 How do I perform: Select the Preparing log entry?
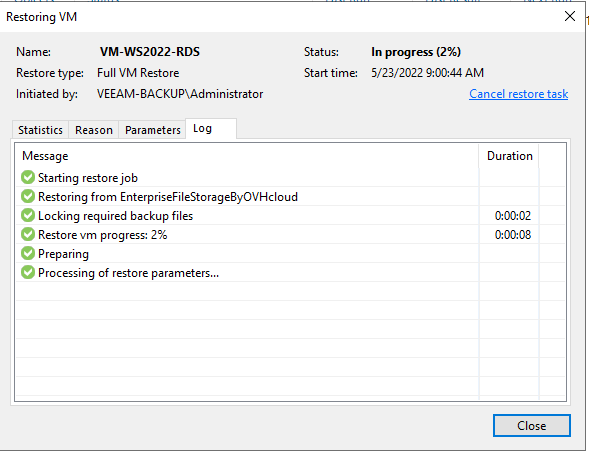pyautogui.click(x=290, y=253)
